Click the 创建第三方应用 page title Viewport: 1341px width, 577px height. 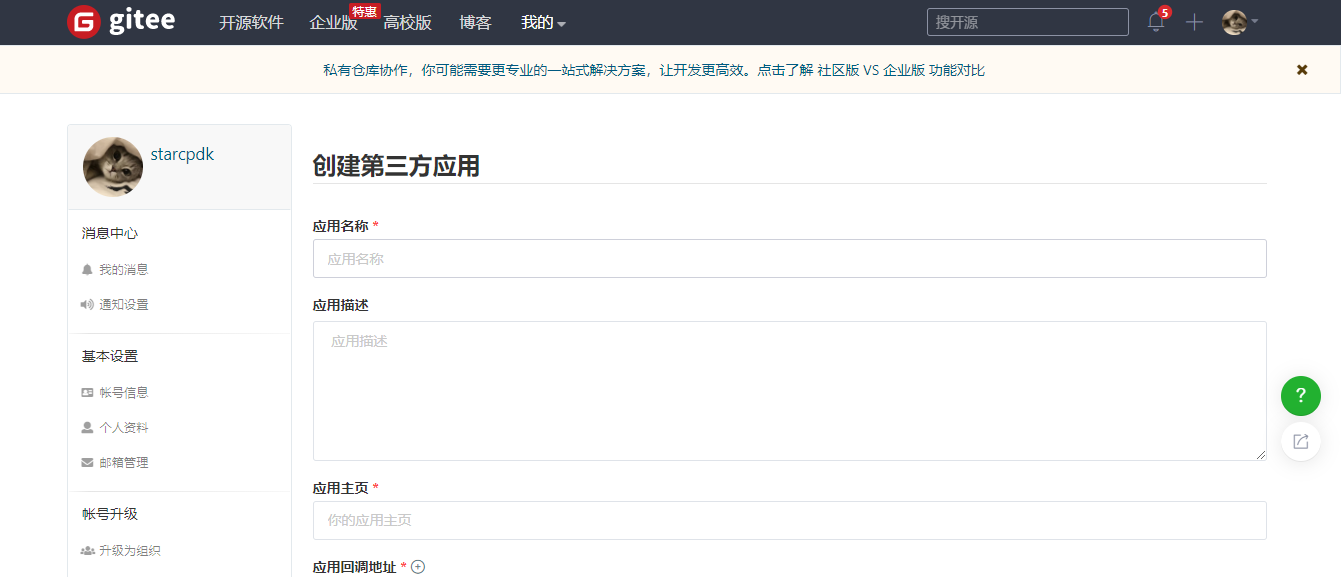(x=396, y=166)
